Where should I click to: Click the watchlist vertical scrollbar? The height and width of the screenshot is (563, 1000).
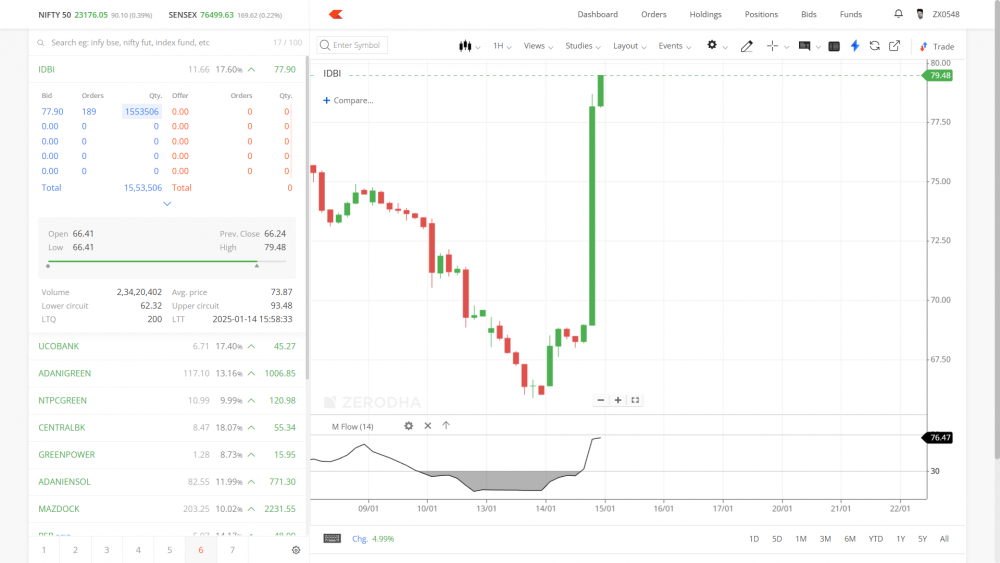tap(307, 217)
